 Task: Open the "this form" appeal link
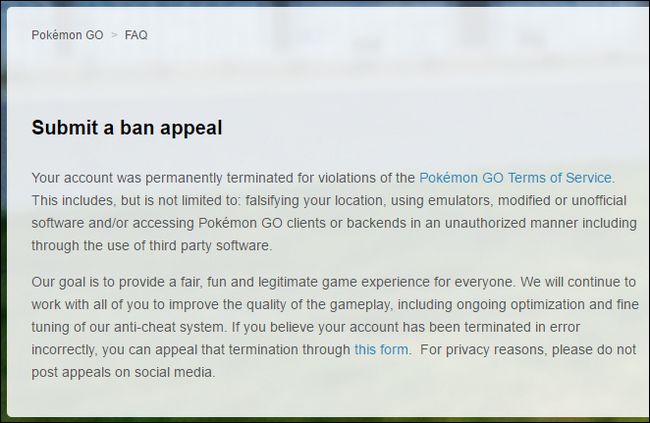[381, 350]
